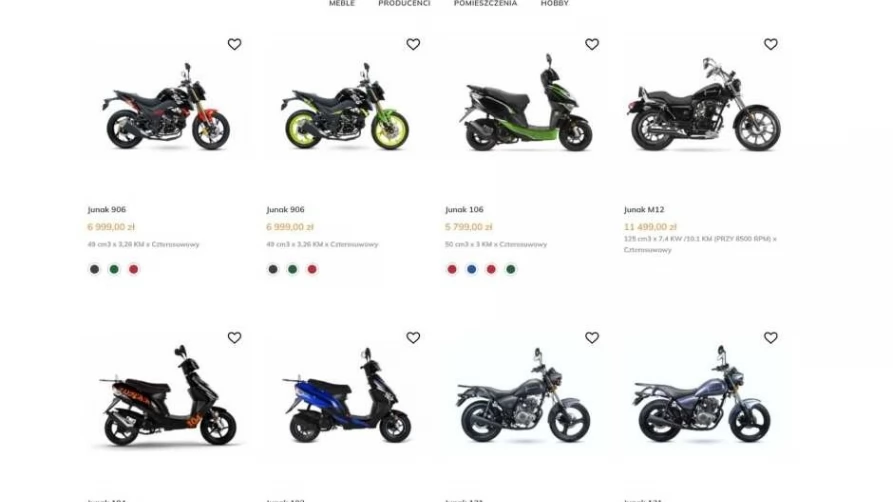The image size is (893, 502).
Task: Select blue color for Junak 106
Action: (x=472, y=269)
